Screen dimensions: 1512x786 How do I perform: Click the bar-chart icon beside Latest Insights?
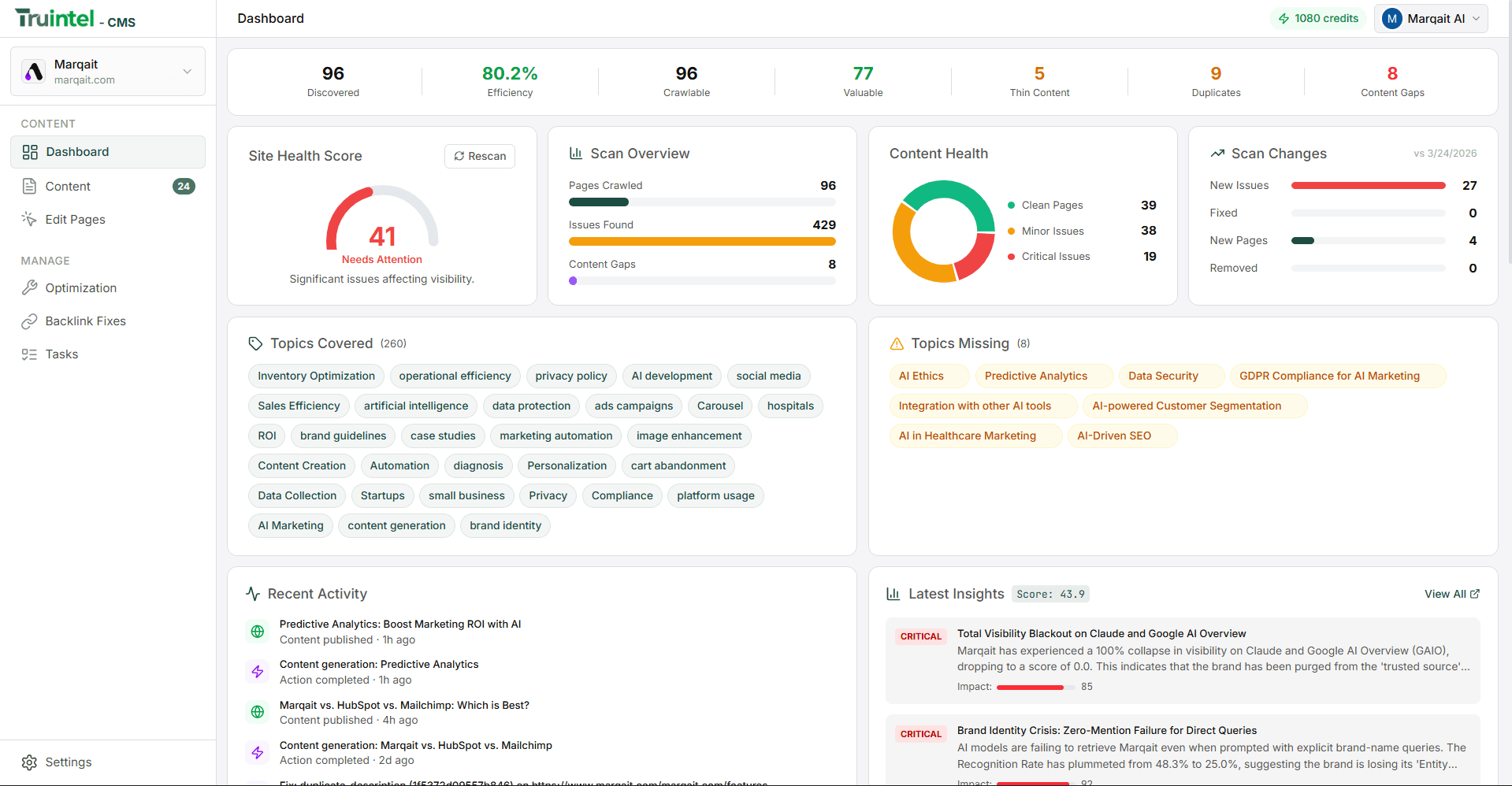(893, 593)
